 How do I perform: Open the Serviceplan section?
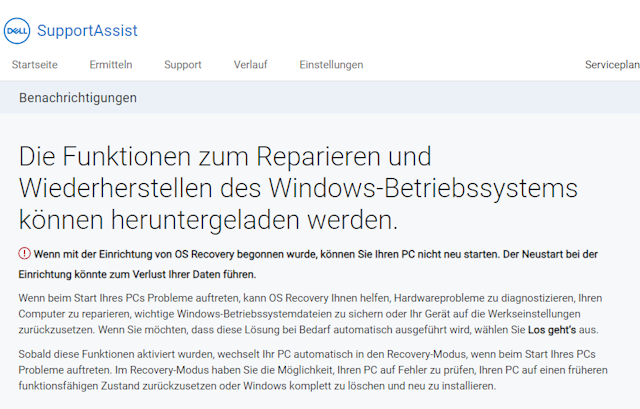[612, 64]
